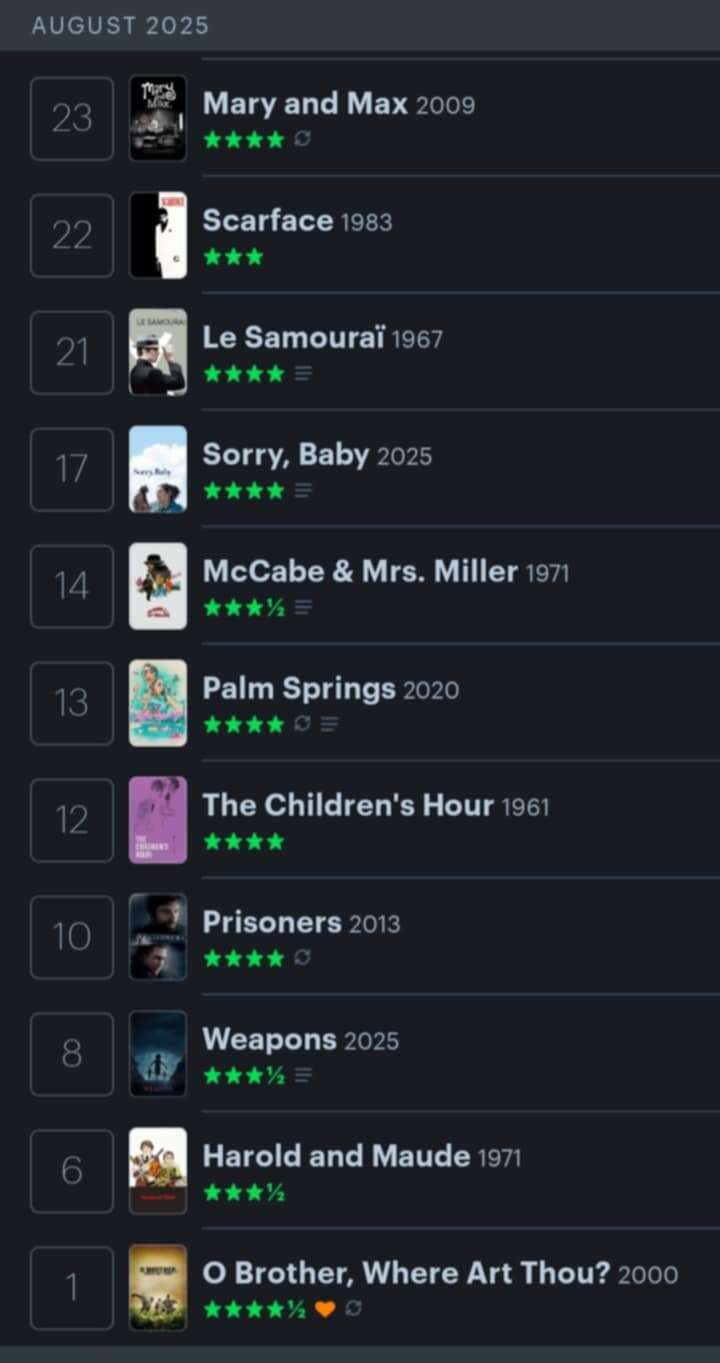
Task: Open the Scarface film title link
Action: pyautogui.click(x=267, y=220)
